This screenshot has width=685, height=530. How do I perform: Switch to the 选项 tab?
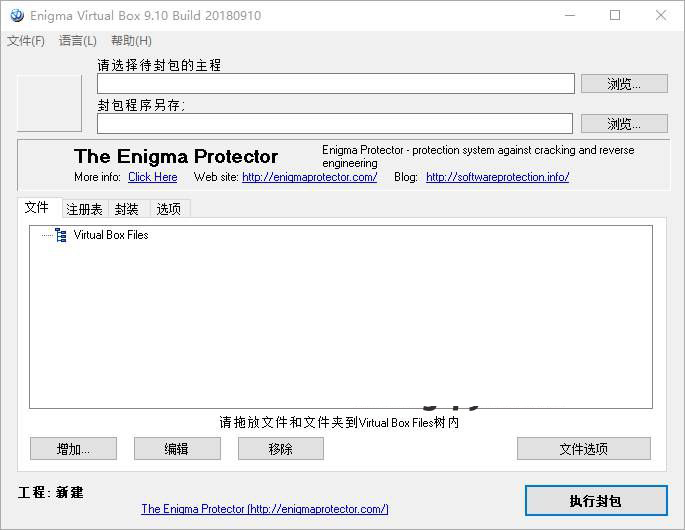pyautogui.click(x=169, y=209)
